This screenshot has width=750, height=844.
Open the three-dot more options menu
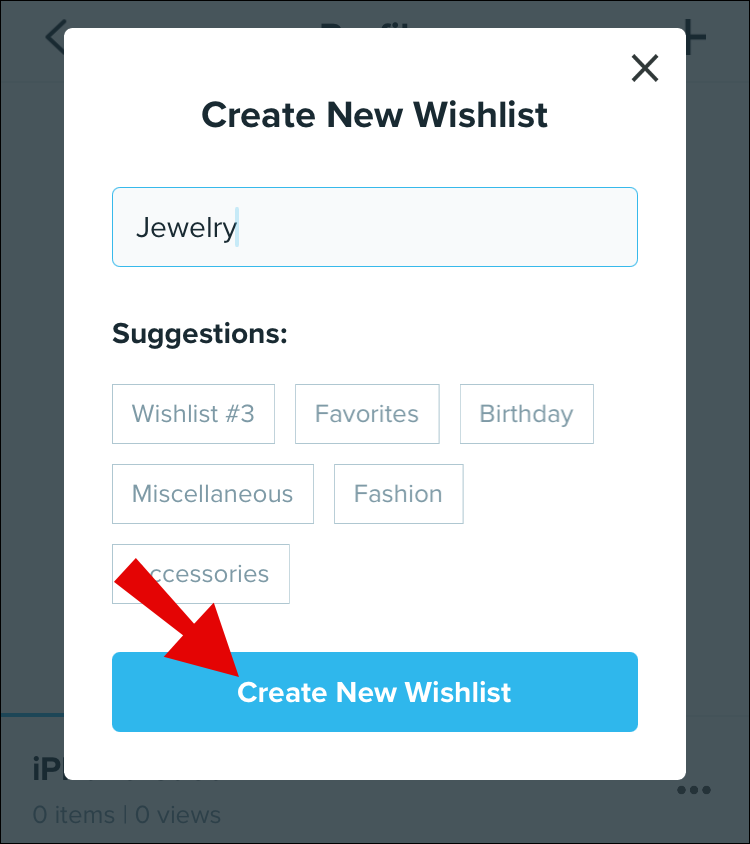pos(693,790)
